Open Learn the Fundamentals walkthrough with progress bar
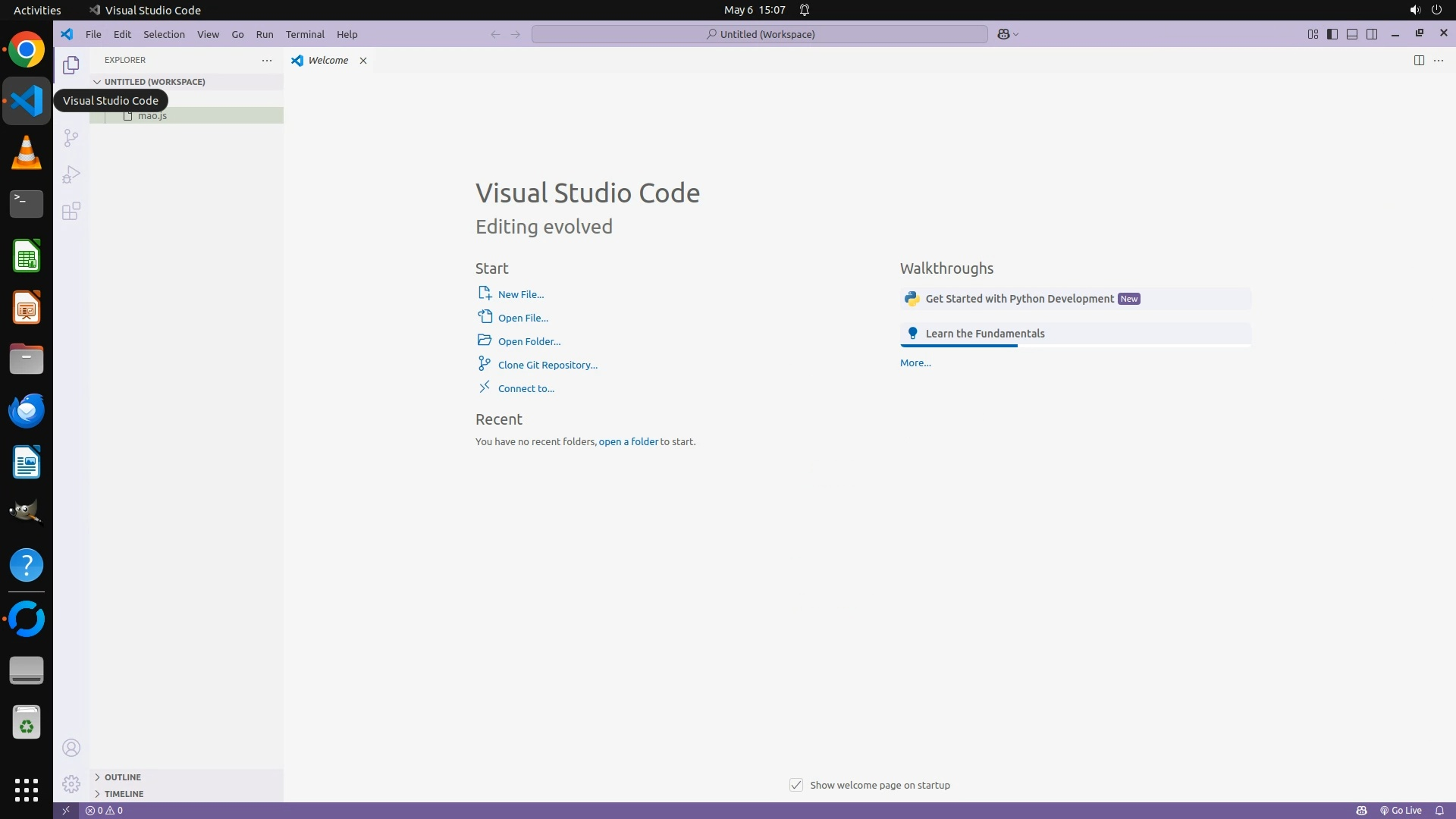Viewport: 1456px width, 819px height. [984, 334]
